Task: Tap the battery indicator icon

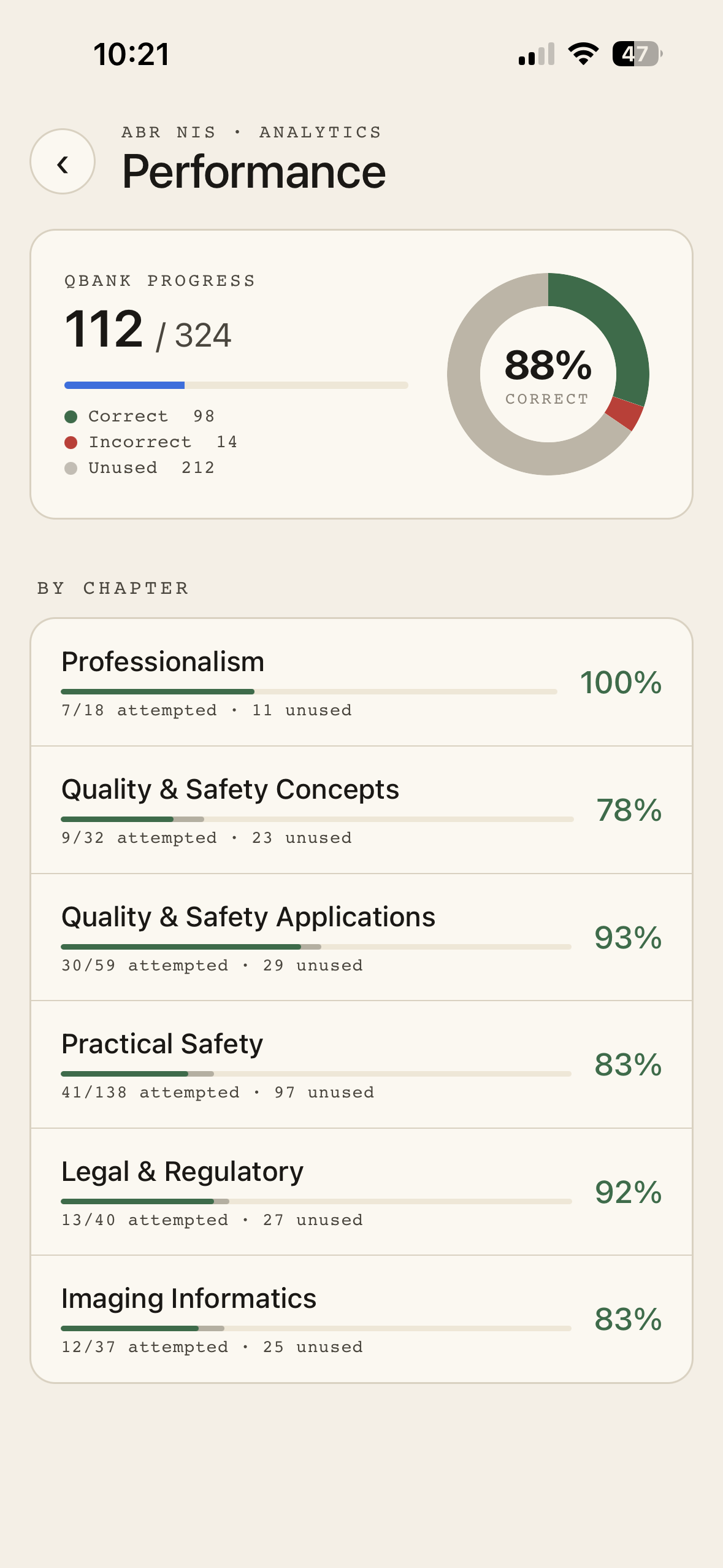Action: [637, 54]
